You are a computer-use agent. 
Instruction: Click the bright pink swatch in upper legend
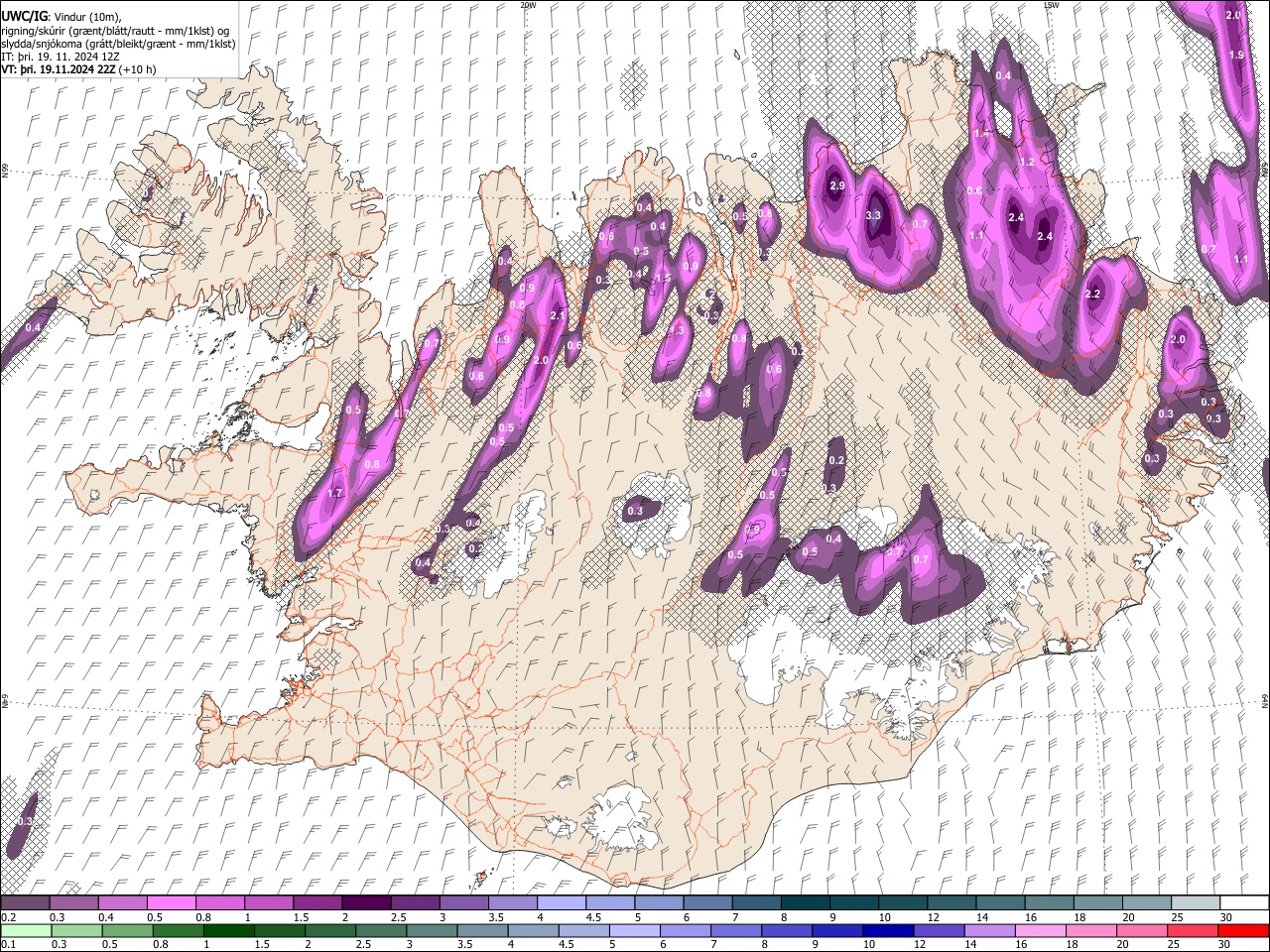[171, 902]
